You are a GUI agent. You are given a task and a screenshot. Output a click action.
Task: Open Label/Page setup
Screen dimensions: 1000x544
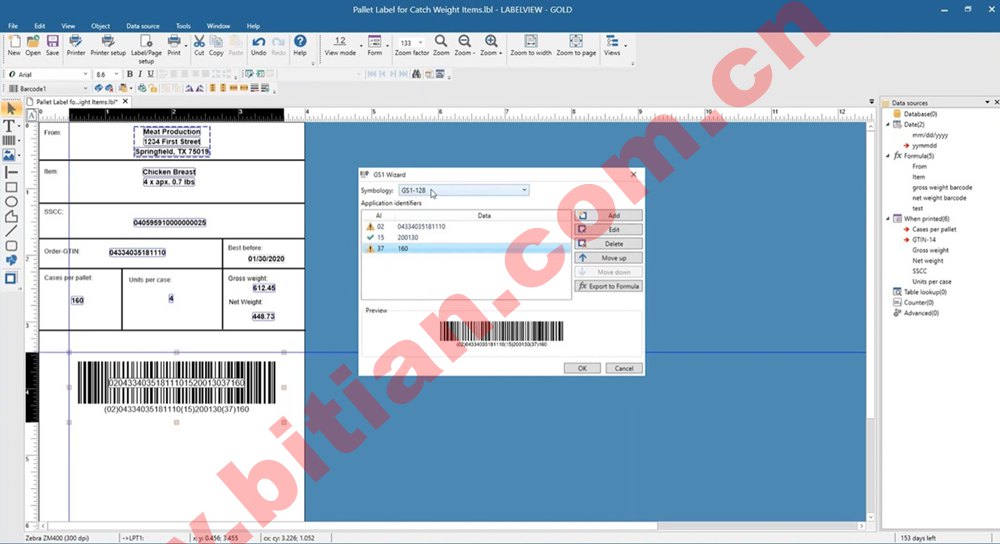tap(146, 49)
